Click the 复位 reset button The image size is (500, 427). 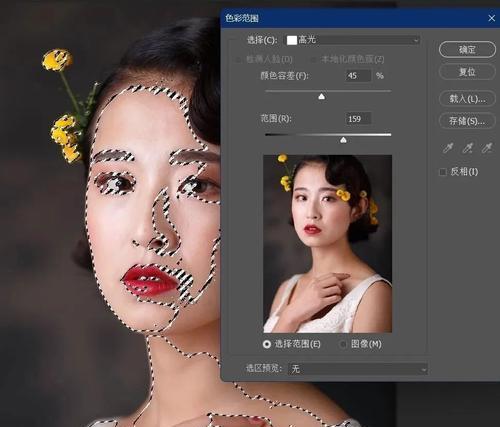coord(467,72)
